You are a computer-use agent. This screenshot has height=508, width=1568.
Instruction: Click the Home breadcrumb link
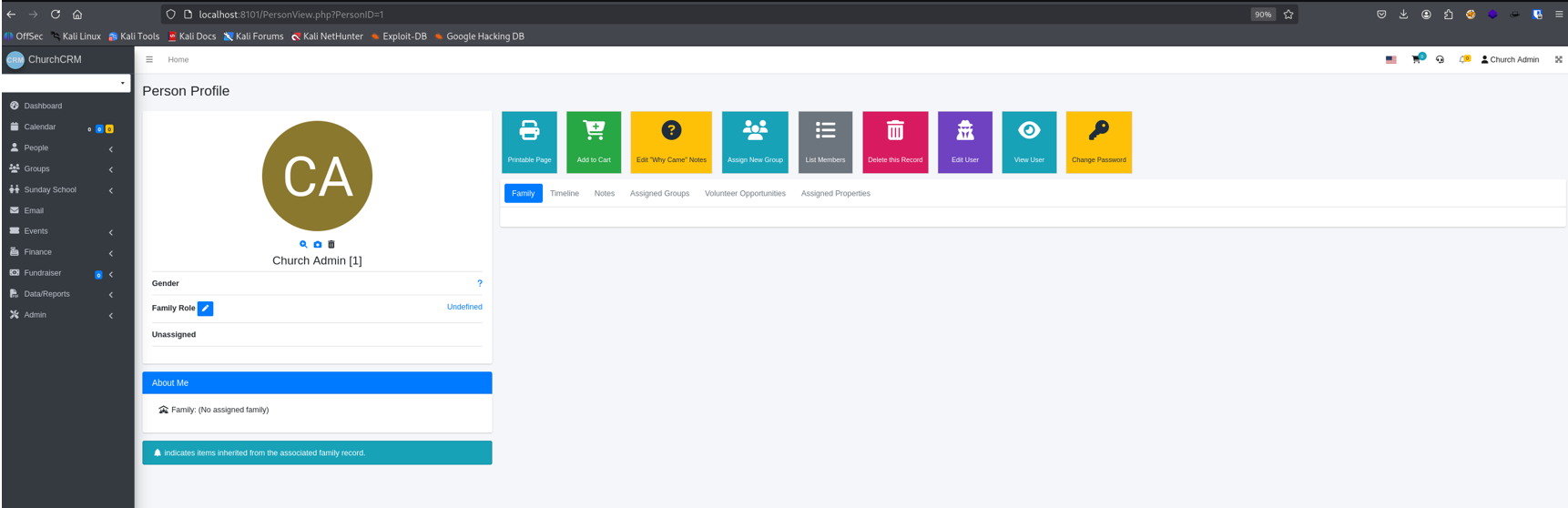click(x=178, y=59)
